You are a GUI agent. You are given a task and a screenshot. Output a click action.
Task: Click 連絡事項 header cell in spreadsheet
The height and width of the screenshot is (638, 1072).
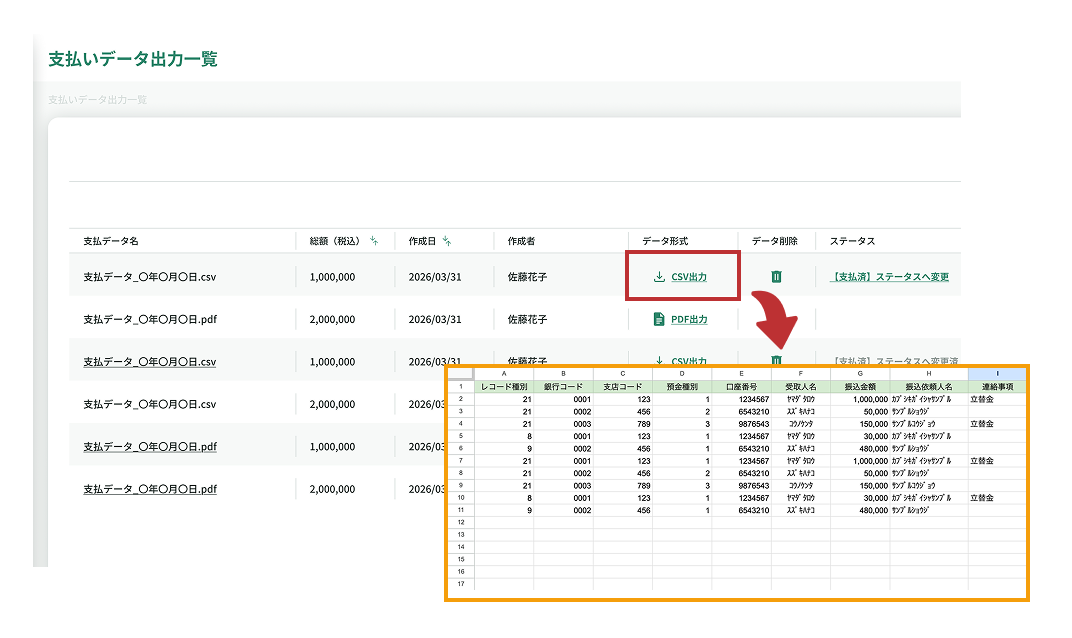[x=997, y=386]
